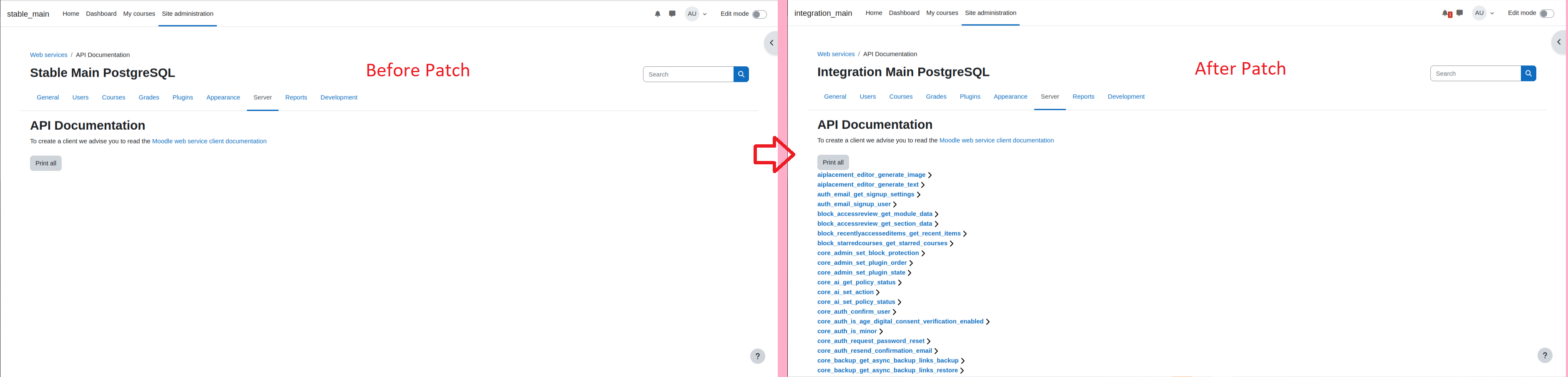Open Web services breadcrumb in stable_main

49,55
